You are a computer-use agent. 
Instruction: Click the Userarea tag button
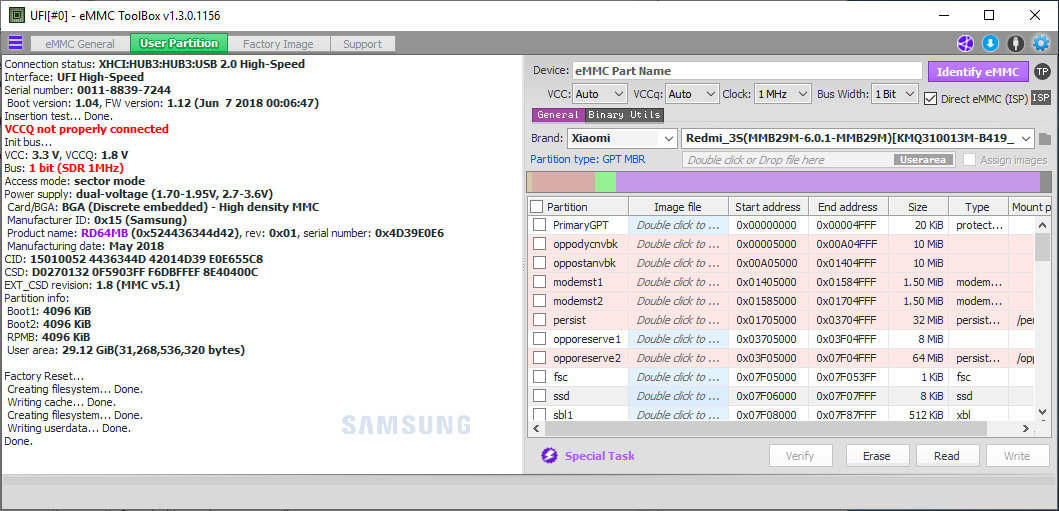point(925,160)
